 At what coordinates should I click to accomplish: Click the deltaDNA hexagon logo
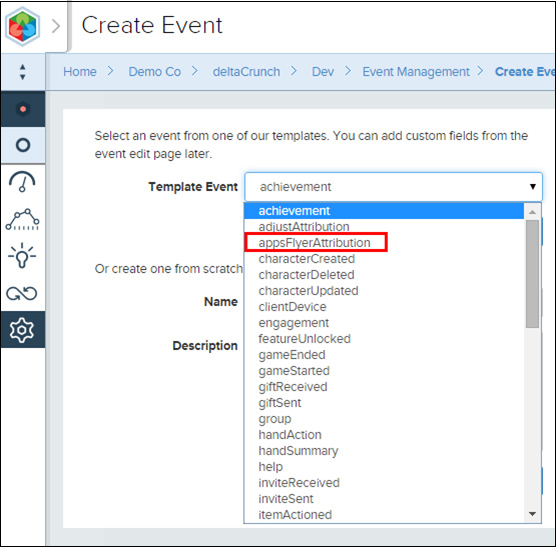coord(22,27)
